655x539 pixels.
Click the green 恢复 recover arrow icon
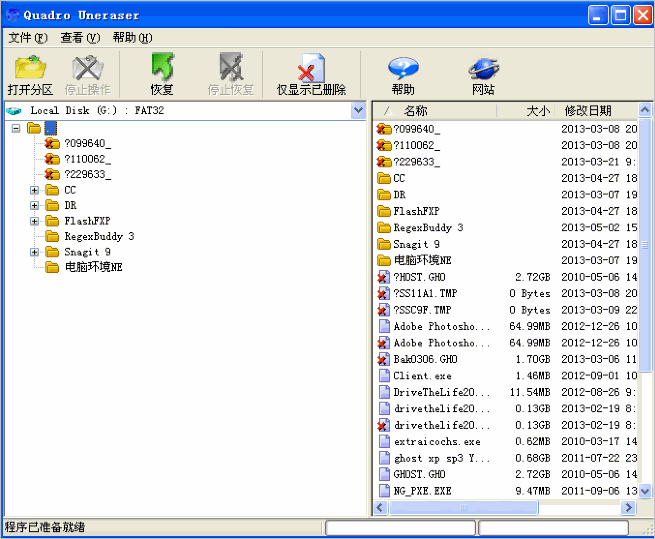[162, 66]
